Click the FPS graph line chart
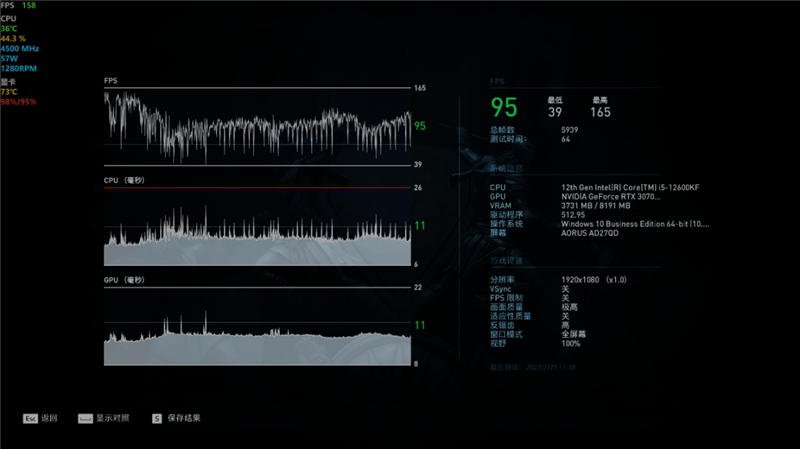Screen dimensions: 800x449 tap(257, 127)
